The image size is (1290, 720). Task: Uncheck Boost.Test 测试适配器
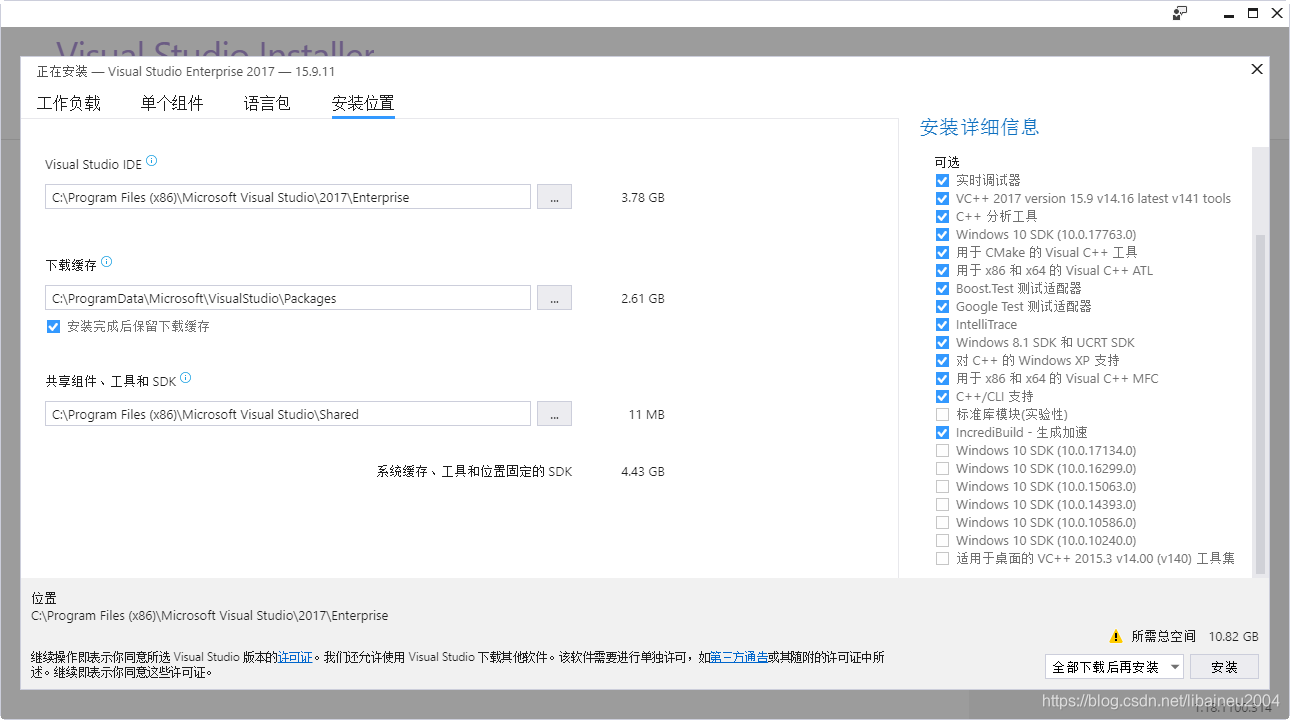pyautogui.click(x=942, y=288)
